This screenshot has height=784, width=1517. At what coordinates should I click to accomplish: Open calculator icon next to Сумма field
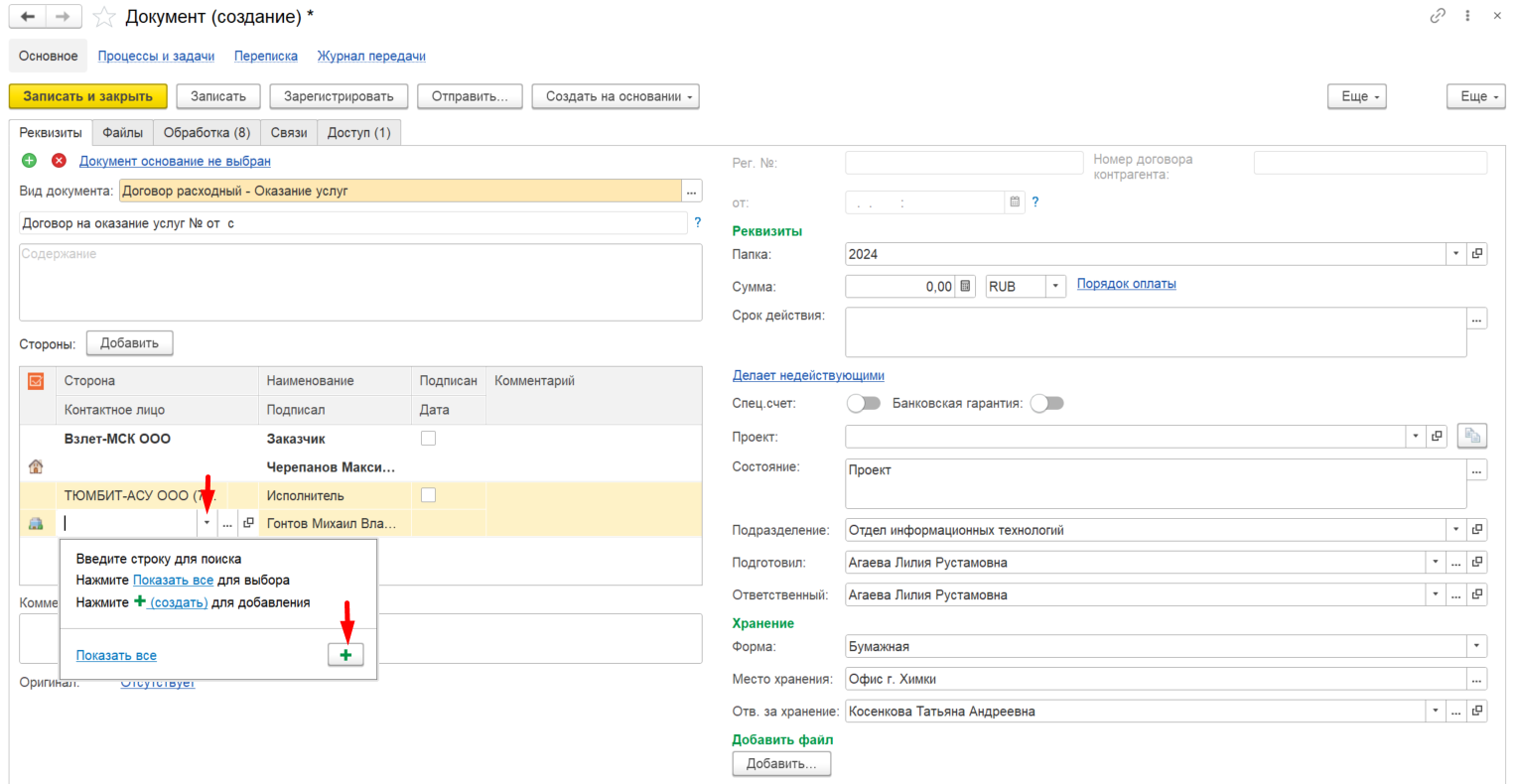coord(965,287)
